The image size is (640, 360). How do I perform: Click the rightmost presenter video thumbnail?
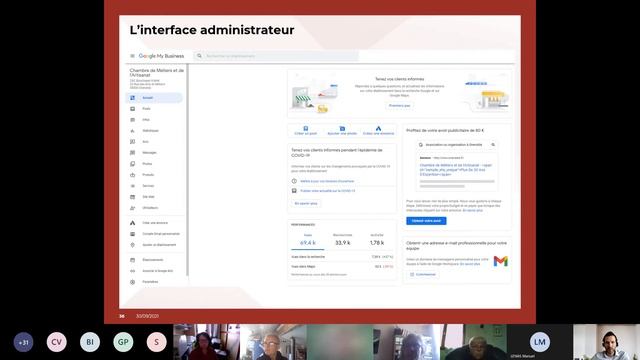coord(607,342)
